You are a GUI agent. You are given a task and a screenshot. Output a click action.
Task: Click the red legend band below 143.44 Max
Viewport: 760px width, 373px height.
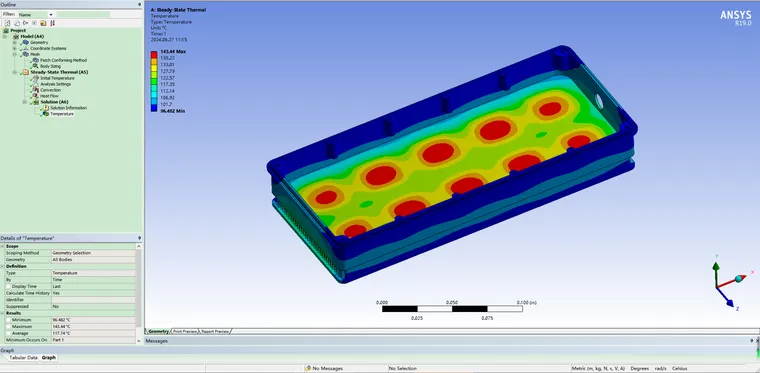(x=154, y=55)
